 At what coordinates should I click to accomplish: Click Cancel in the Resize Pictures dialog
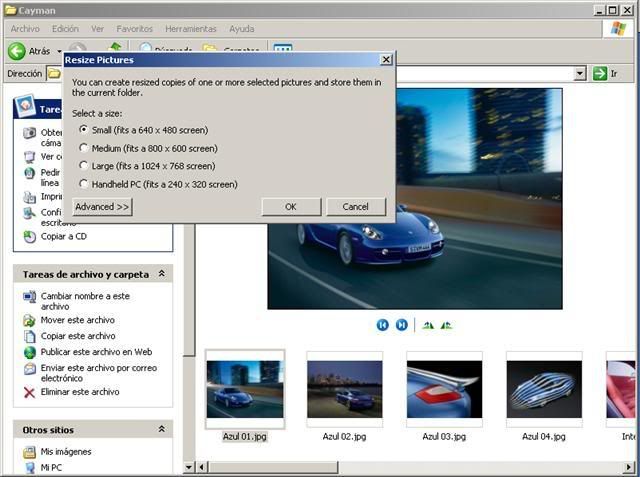tap(356, 207)
